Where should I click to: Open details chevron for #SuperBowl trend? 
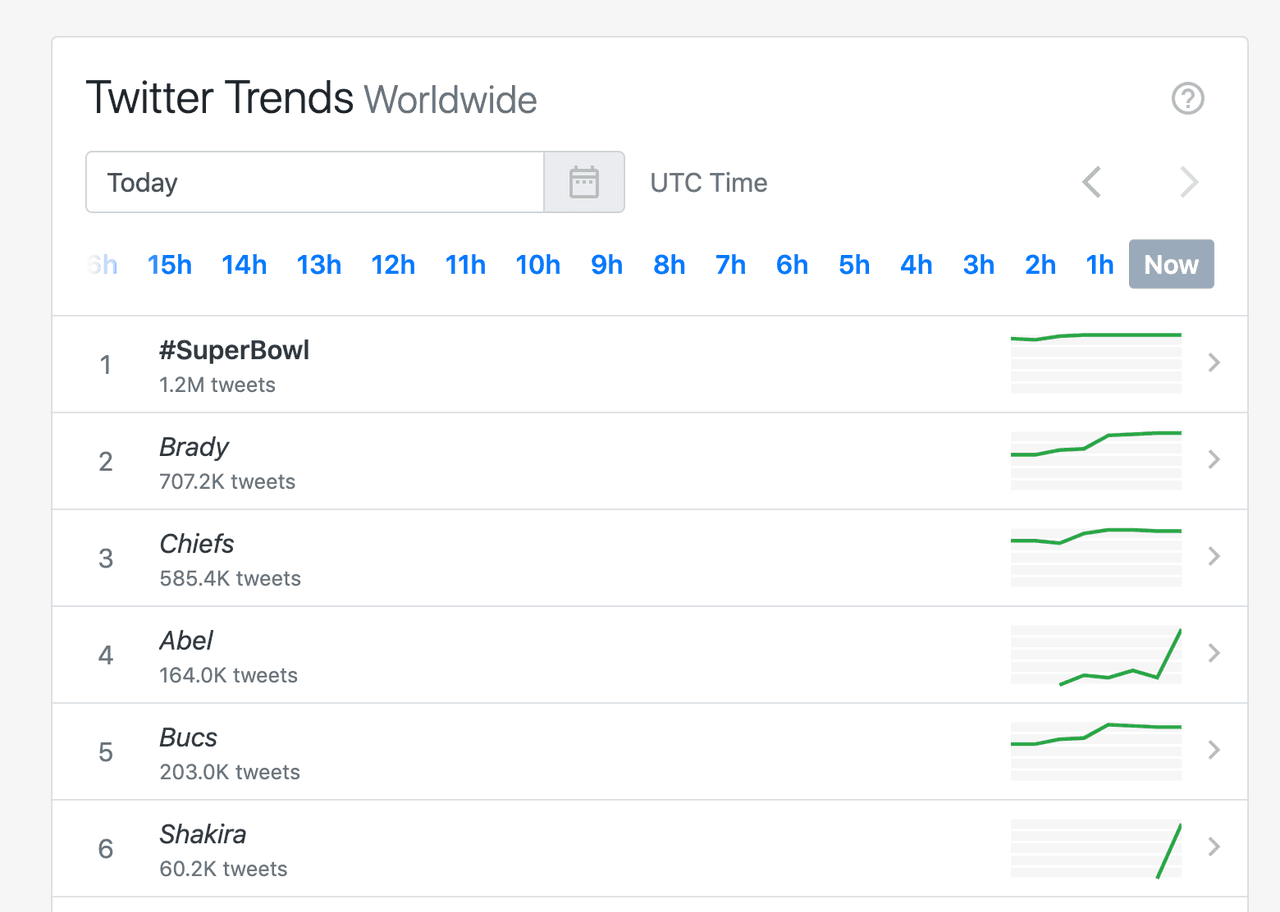click(1213, 363)
